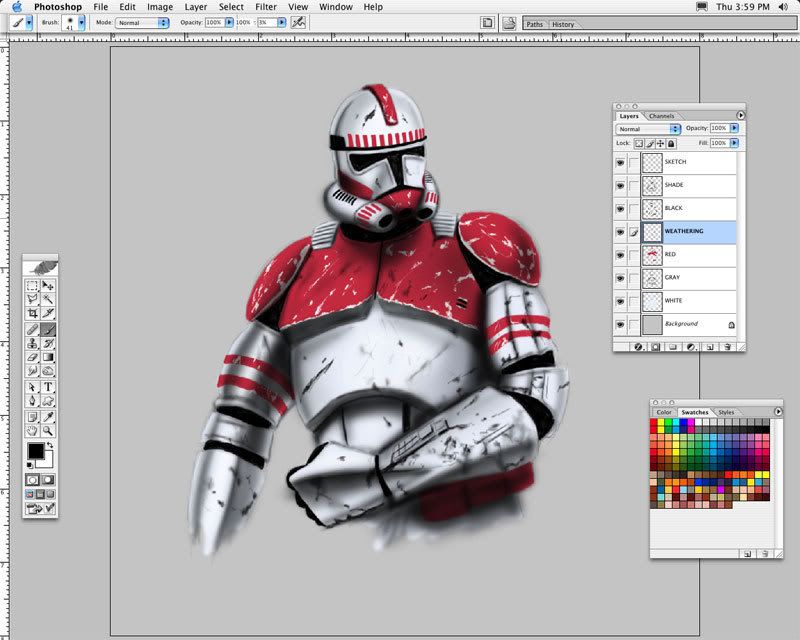Image resolution: width=800 pixels, height=640 pixels.
Task: Select the History Brush tool
Action: (48, 343)
